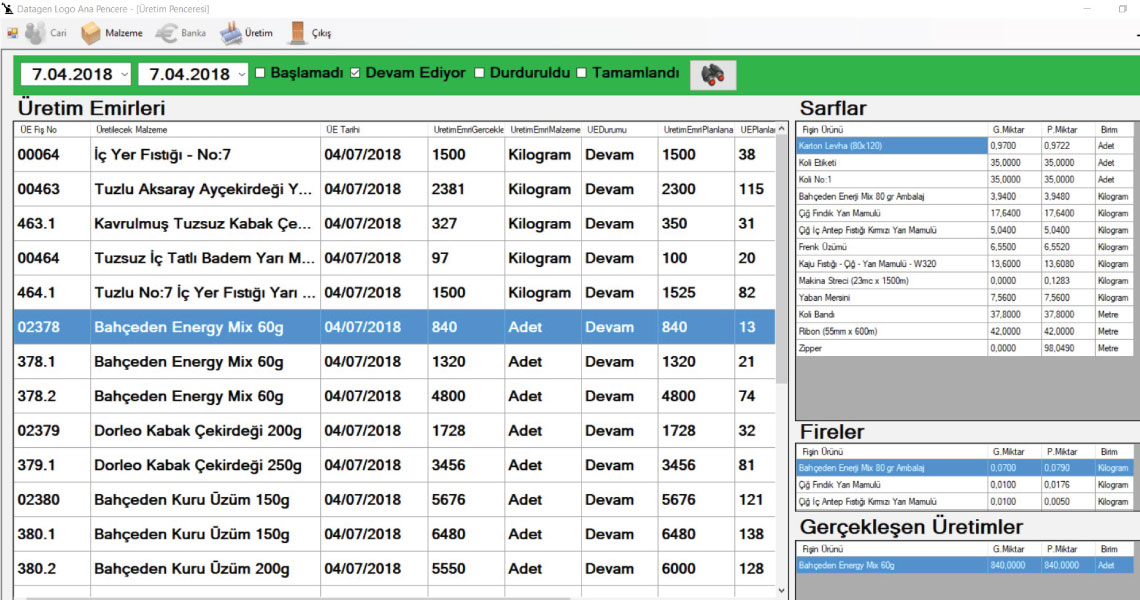Select order row 00064 İç Yer Fıstığı

pos(394,154)
